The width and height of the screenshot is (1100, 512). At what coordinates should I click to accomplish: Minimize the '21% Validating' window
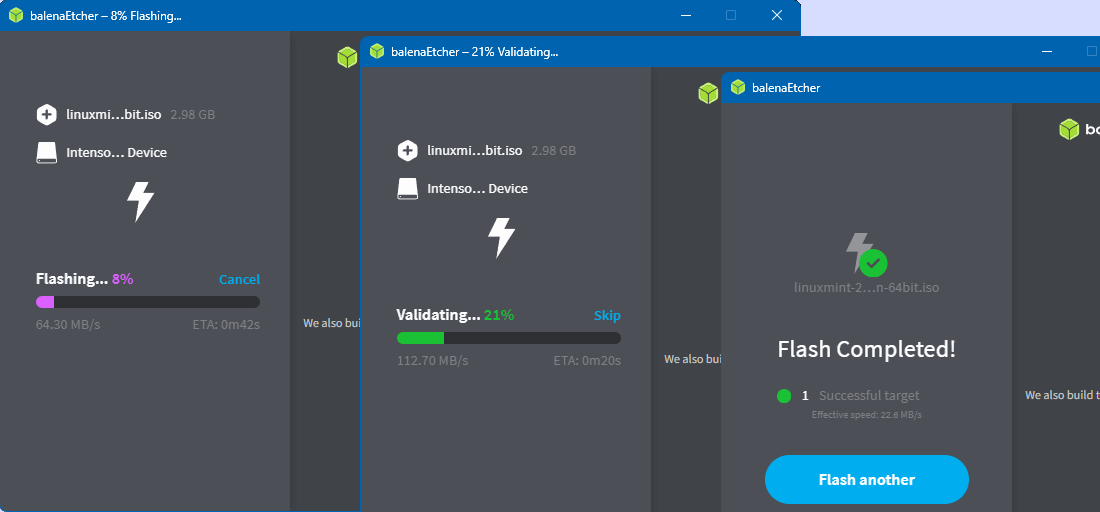pyautogui.click(x=1047, y=52)
